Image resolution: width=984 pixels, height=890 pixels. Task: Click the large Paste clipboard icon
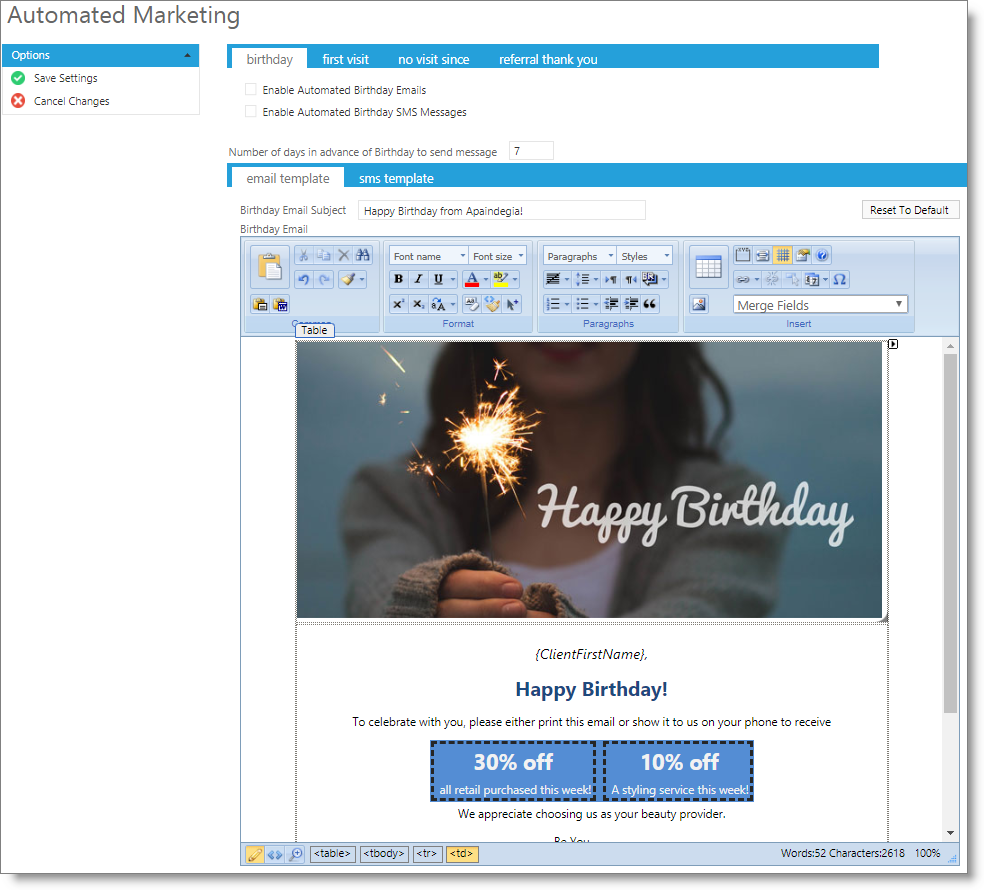coord(269,266)
